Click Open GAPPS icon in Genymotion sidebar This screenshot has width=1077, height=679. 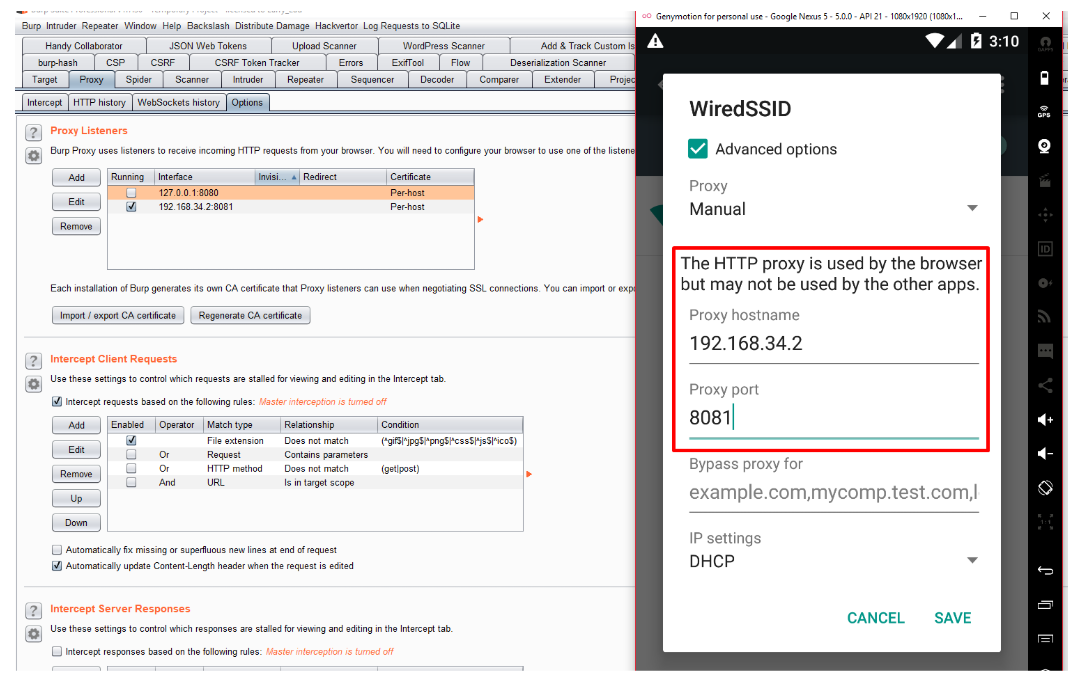[1045, 45]
